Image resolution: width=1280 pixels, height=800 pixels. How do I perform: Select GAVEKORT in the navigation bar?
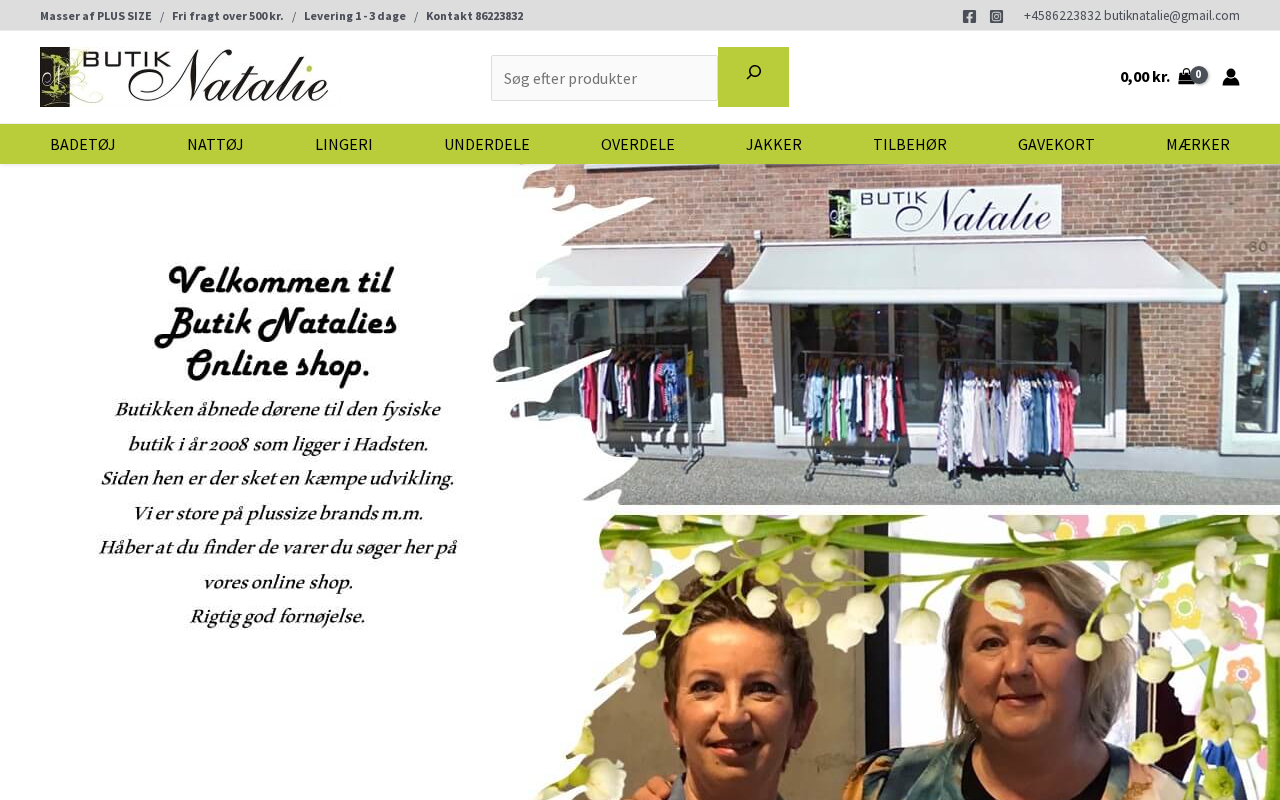click(x=1056, y=144)
